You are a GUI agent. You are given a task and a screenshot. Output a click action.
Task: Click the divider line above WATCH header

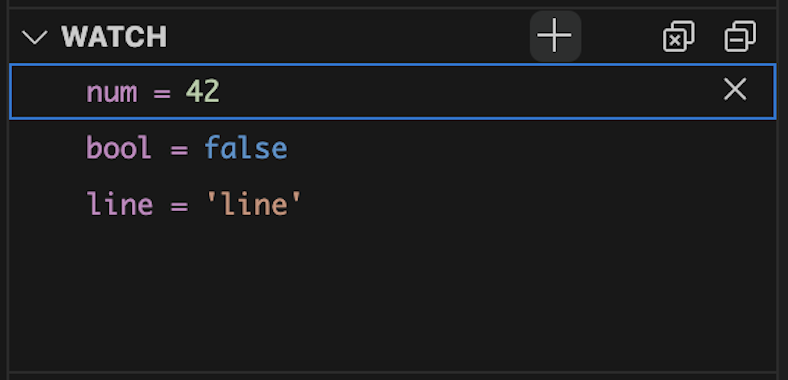pyautogui.click(x=394, y=8)
